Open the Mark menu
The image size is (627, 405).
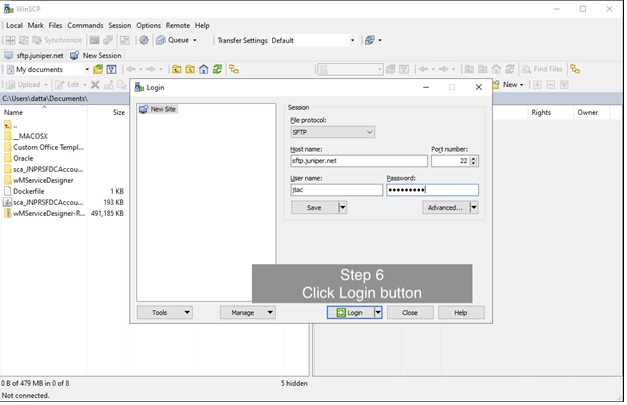pyautogui.click(x=36, y=26)
